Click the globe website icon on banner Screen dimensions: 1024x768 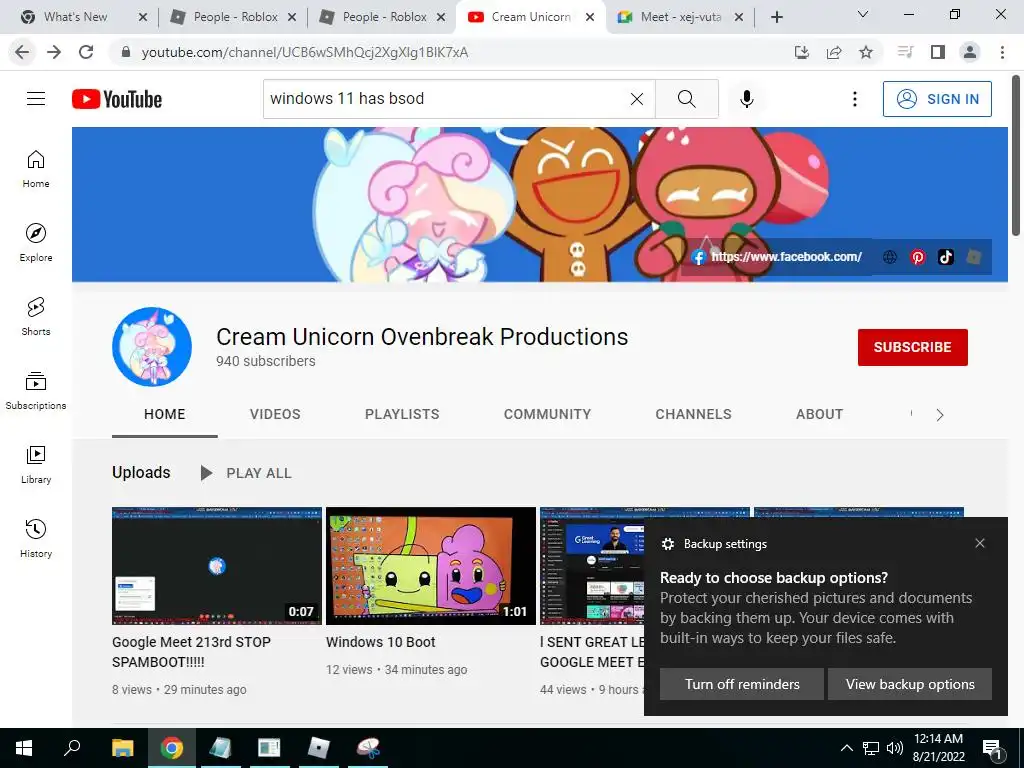pos(889,257)
